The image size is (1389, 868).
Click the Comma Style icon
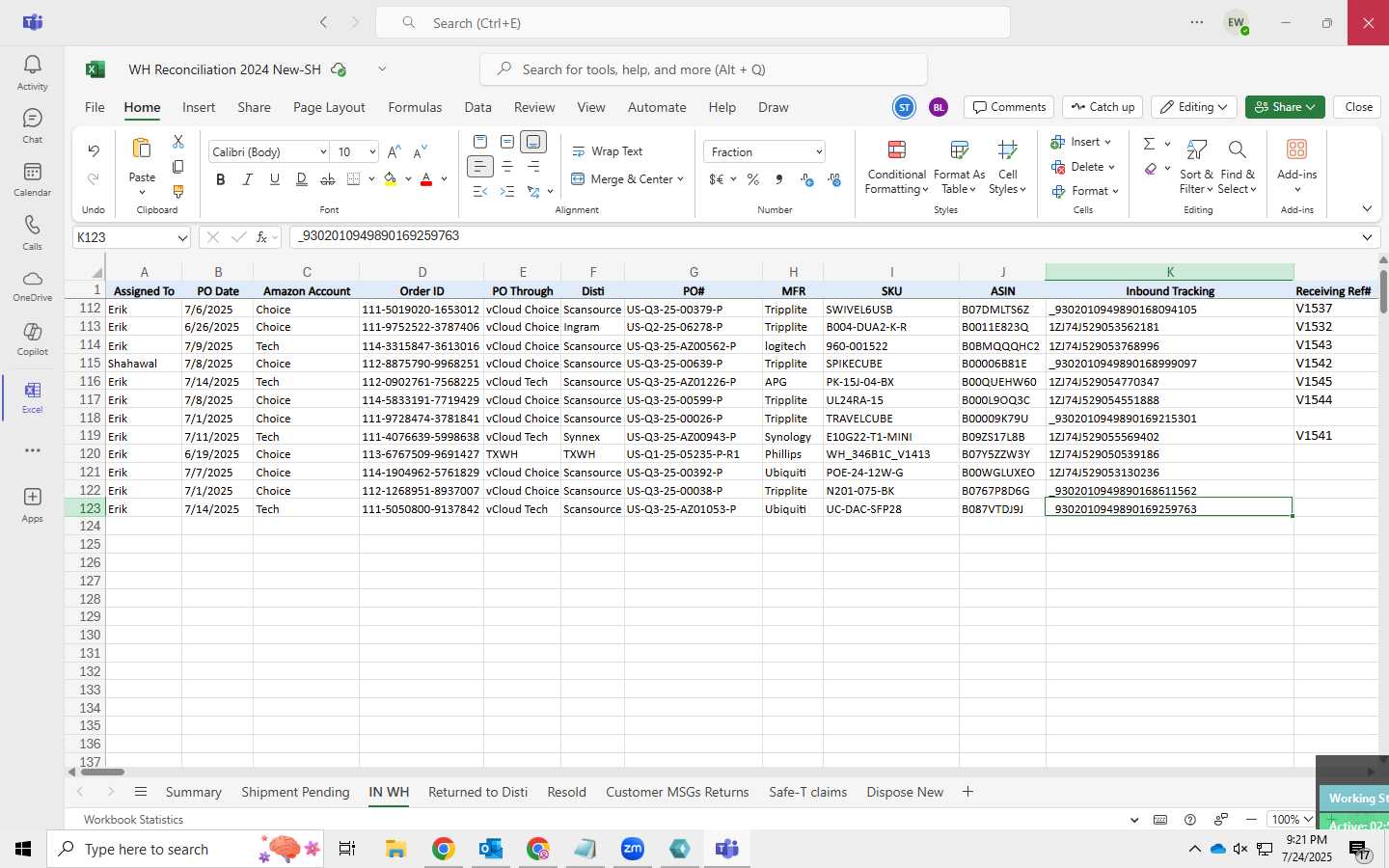point(778,179)
